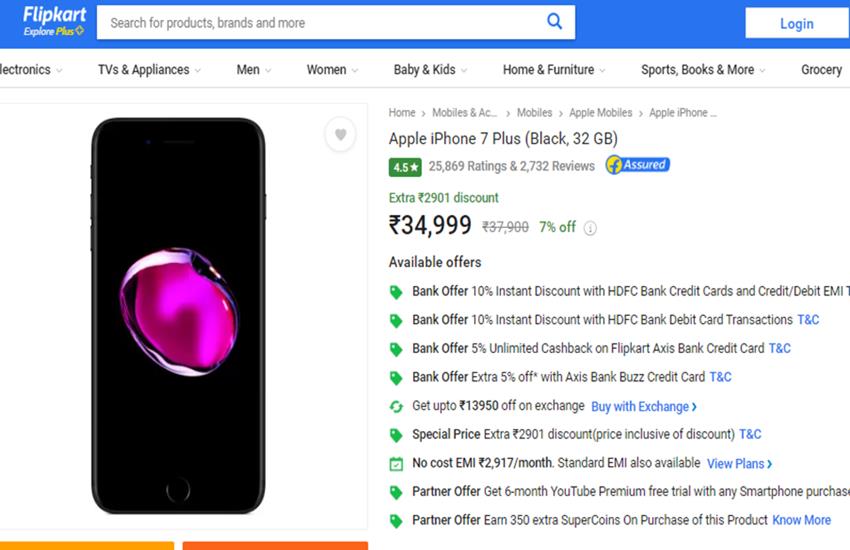The image size is (850, 550).
Task: Open the Home & Furniture dropdown
Action: [553, 70]
